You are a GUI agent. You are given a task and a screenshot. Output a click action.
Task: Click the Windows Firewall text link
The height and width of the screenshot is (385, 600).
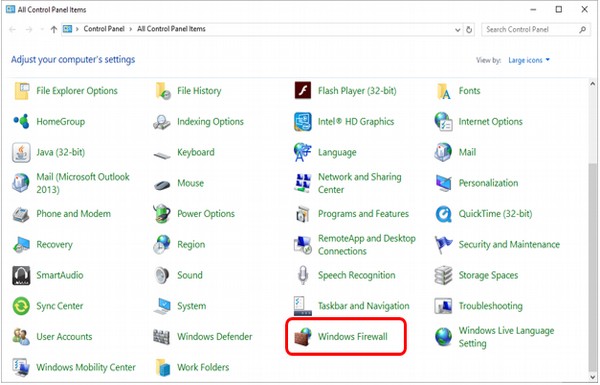353,337
